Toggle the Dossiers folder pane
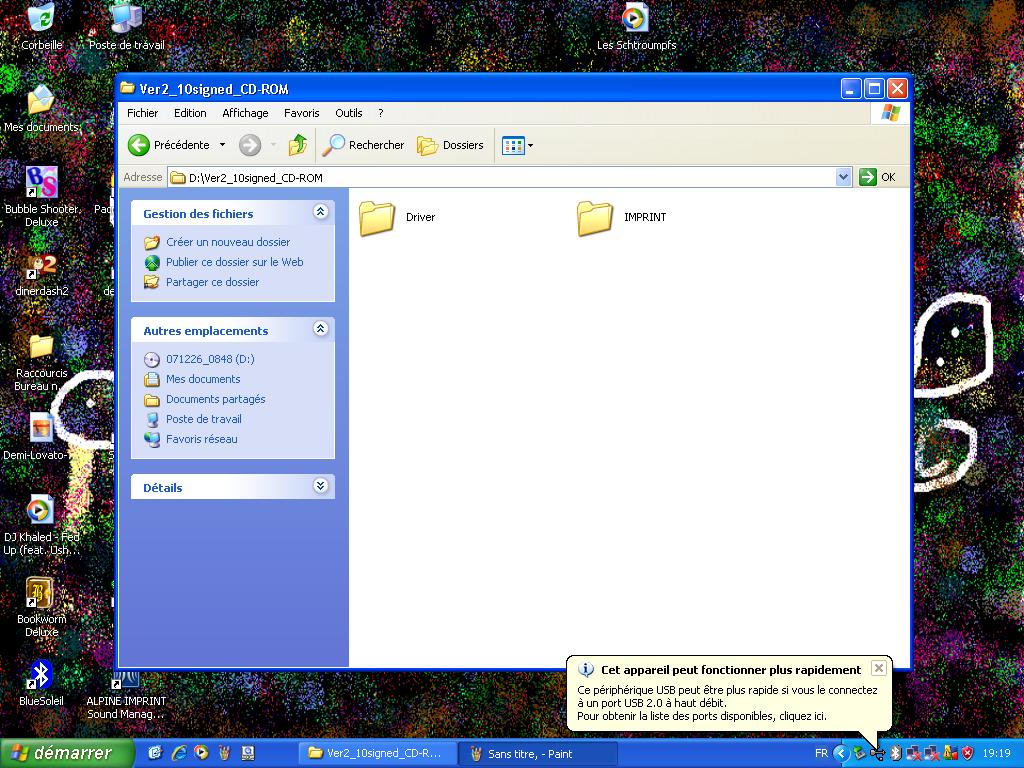 (450, 145)
